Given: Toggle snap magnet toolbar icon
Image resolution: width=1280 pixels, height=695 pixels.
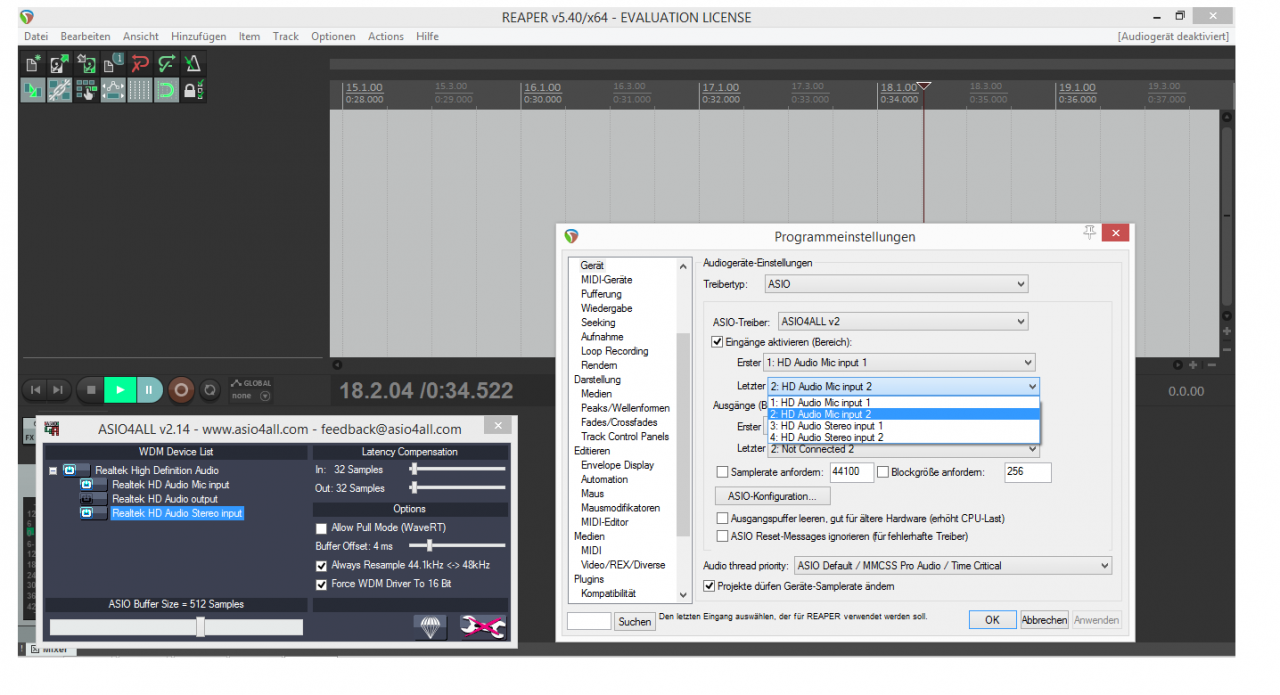Looking at the screenshot, I should coord(167,90).
